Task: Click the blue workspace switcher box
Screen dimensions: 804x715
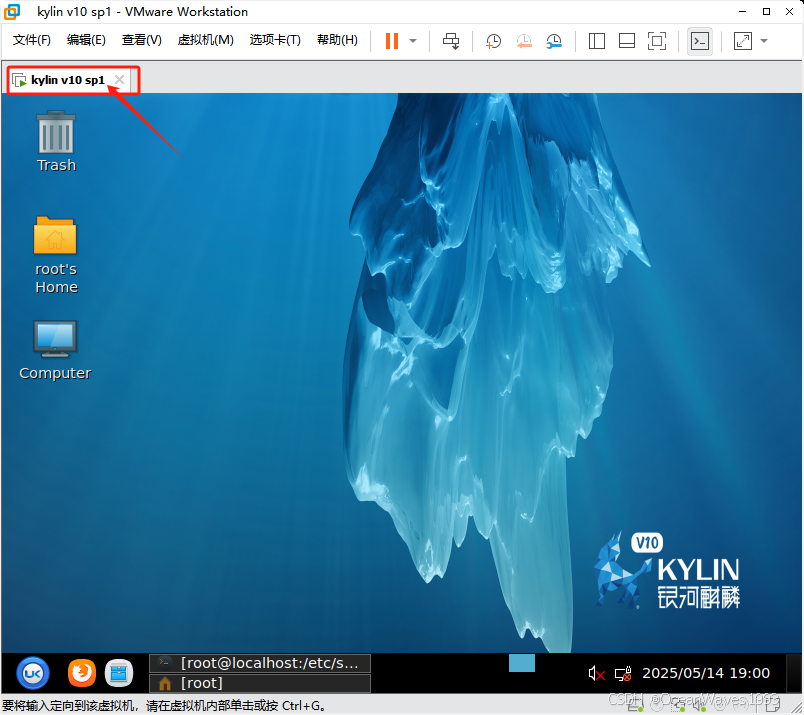Action: point(521,663)
